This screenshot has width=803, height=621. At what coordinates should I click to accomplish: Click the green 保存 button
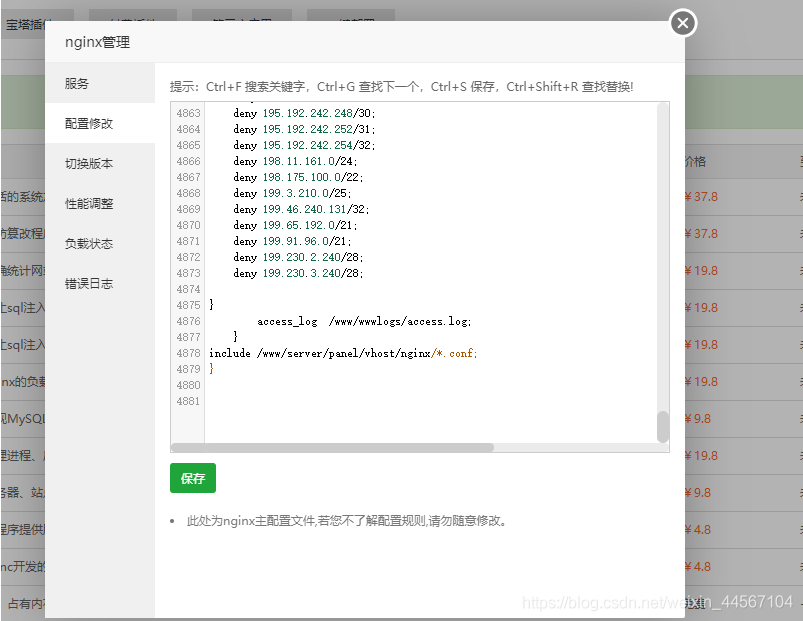pyautogui.click(x=193, y=478)
